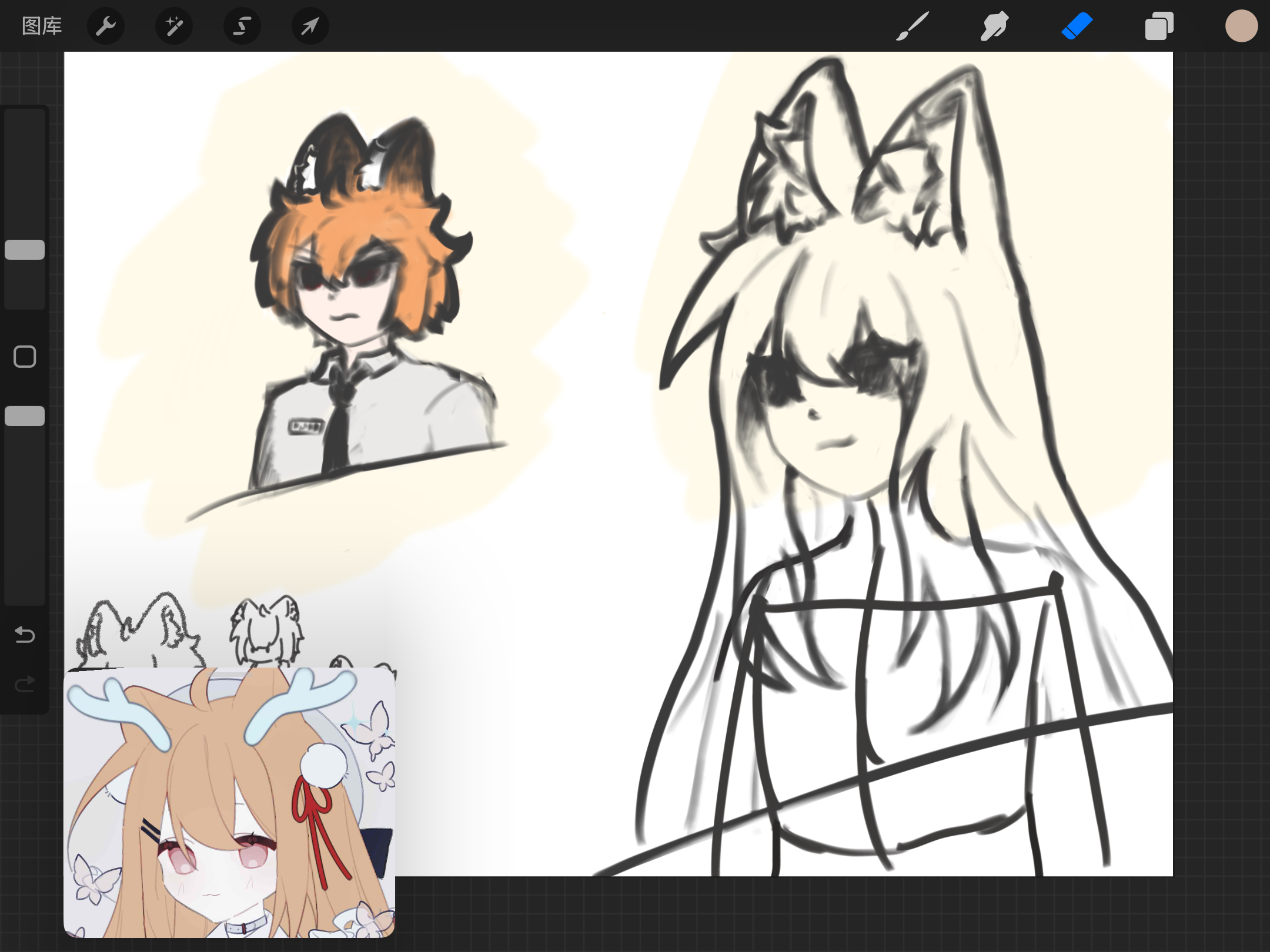Tap the square modify button in sidebar
The image size is (1270, 952).
point(25,357)
